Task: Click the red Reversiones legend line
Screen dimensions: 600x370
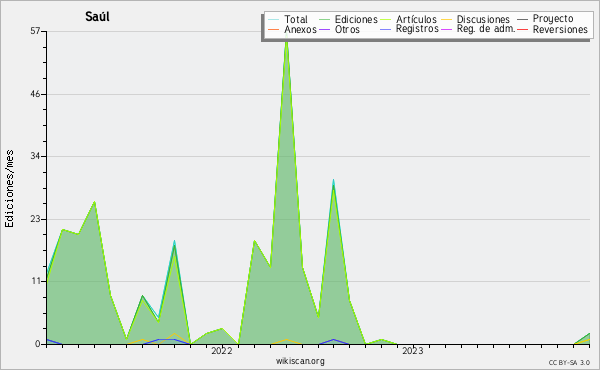Action: pos(522,29)
